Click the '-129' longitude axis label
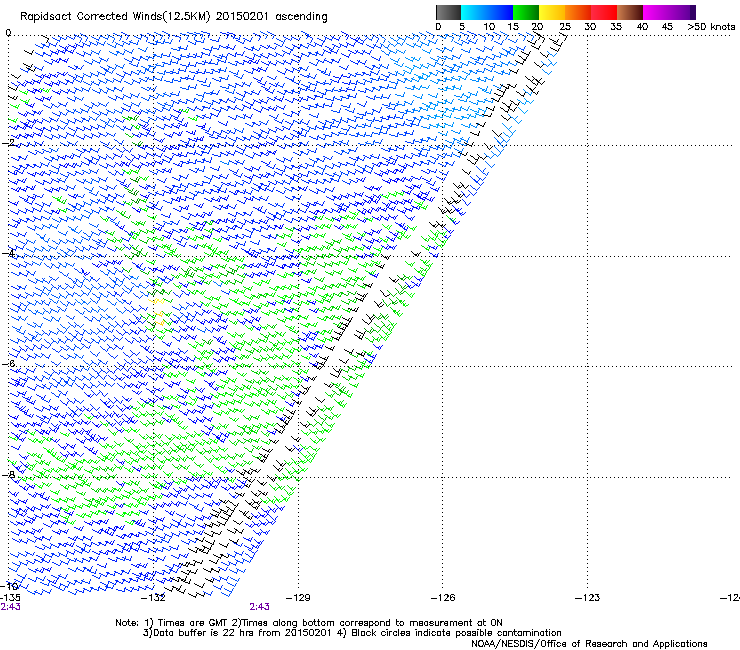The image size is (740, 650). [x=298, y=598]
